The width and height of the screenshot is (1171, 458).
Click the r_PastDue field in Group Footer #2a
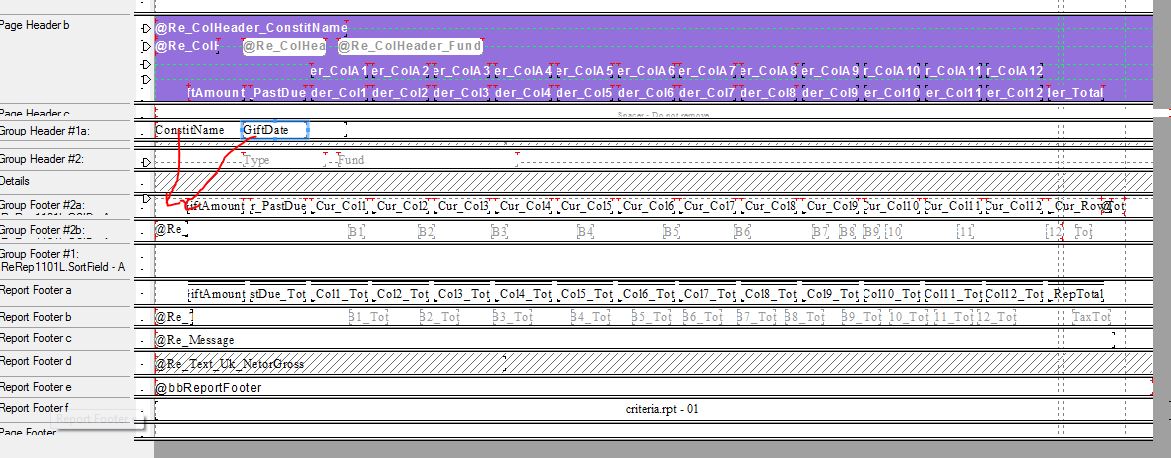click(x=278, y=205)
